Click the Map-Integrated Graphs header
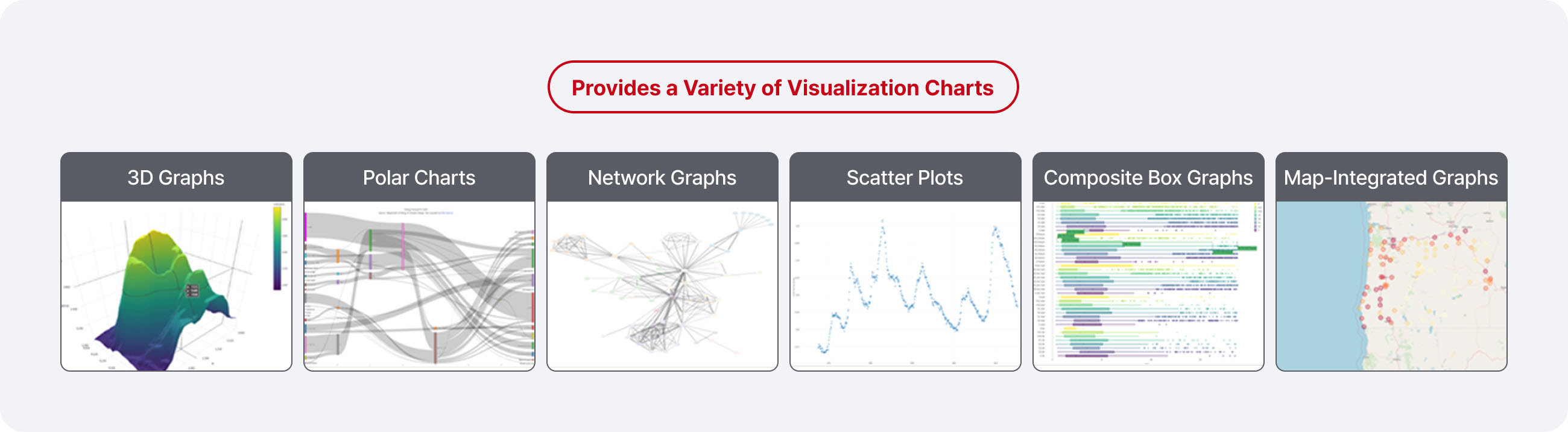 (1390, 177)
